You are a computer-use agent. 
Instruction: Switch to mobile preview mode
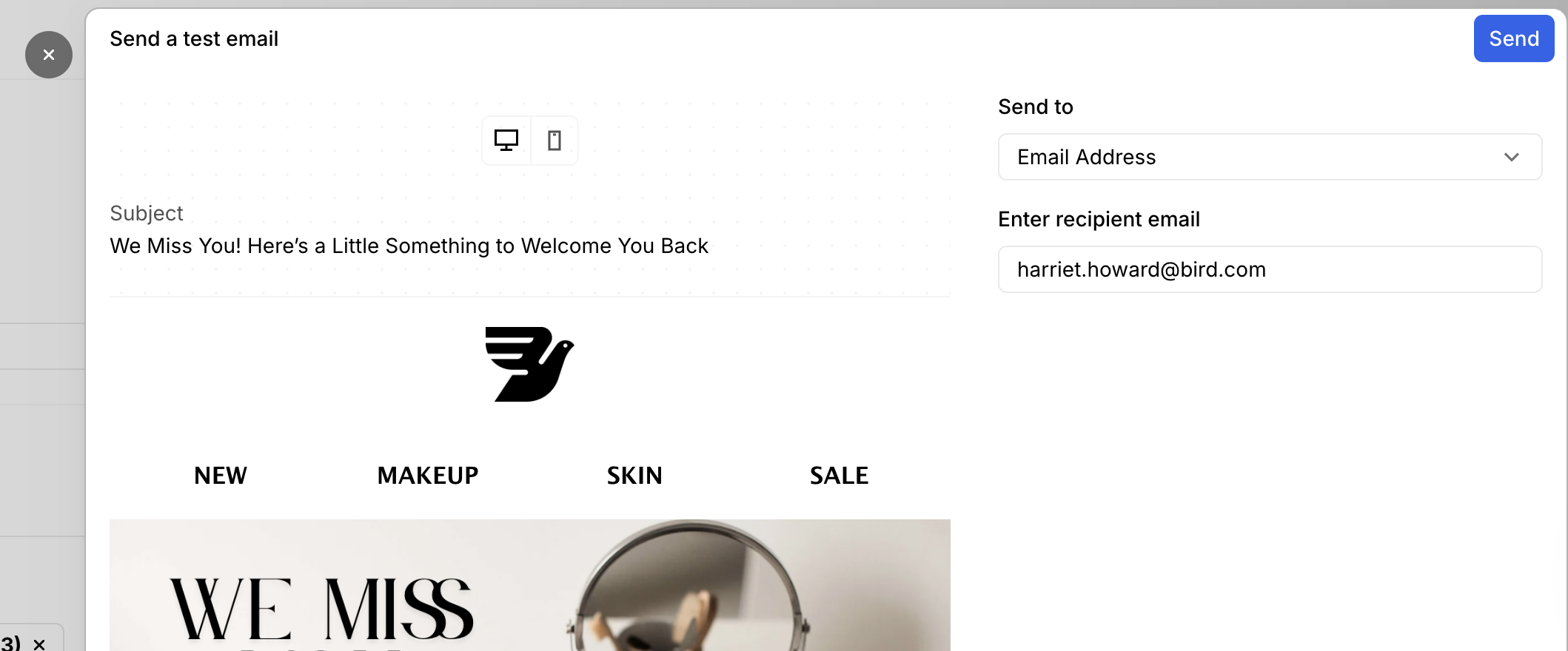(554, 141)
